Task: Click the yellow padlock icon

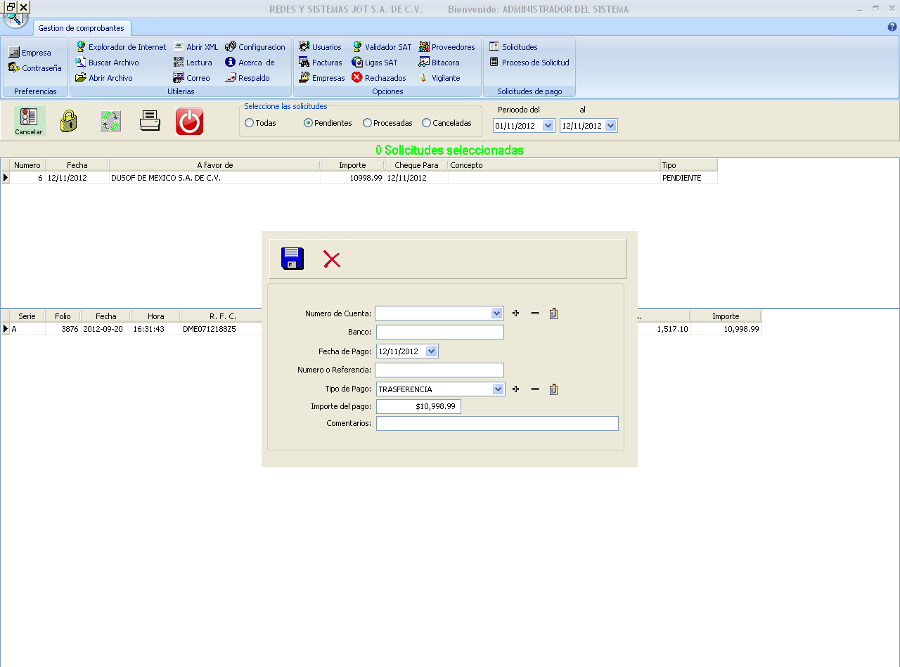Action: (x=68, y=121)
